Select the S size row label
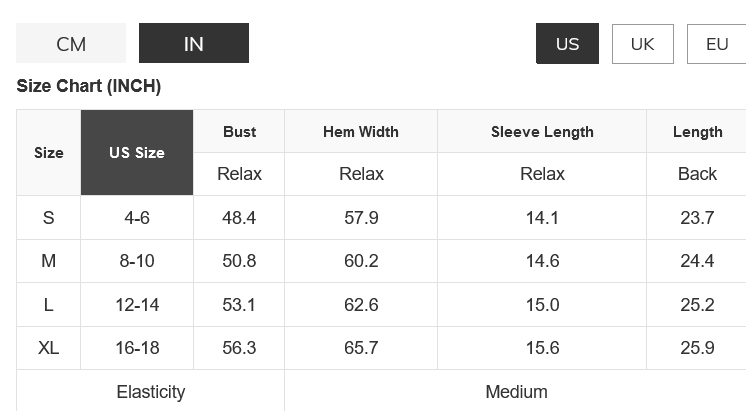This screenshot has width=746, height=411. [x=49, y=218]
